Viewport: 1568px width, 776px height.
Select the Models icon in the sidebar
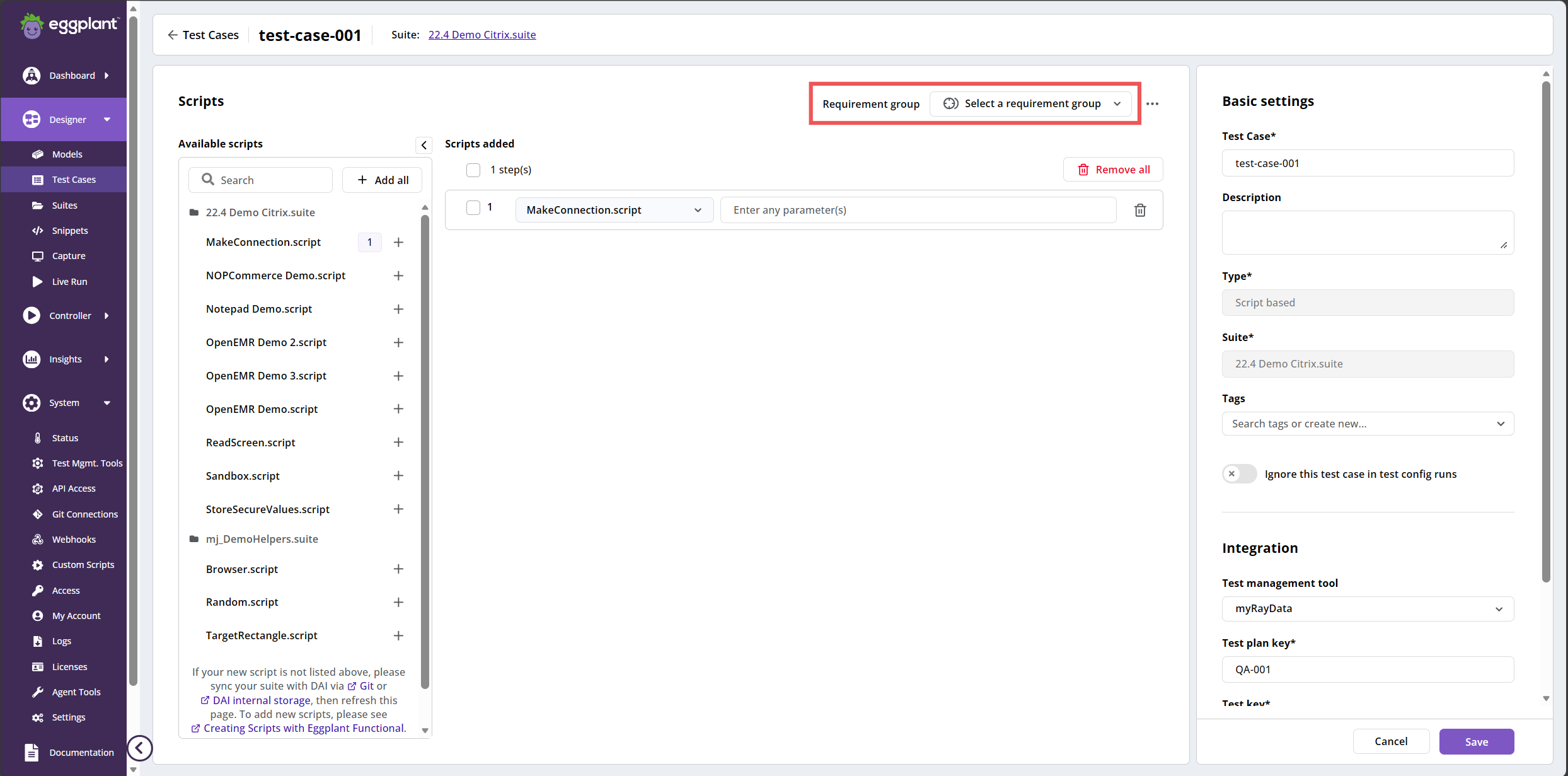point(39,154)
